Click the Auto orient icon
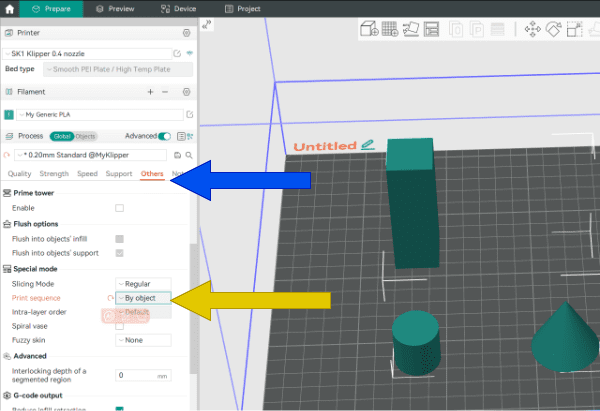 pos(411,29)
